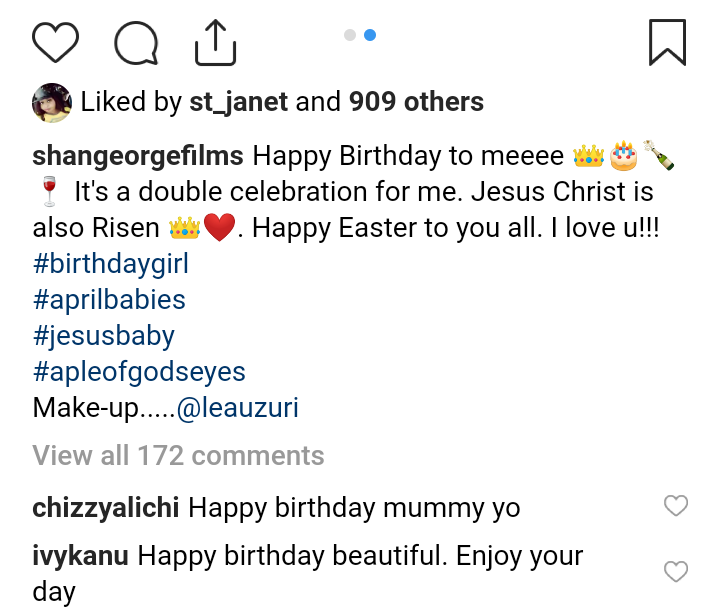Open the #apleofgodseyes hashtag
720x609 pixels.
coord(139,372)
